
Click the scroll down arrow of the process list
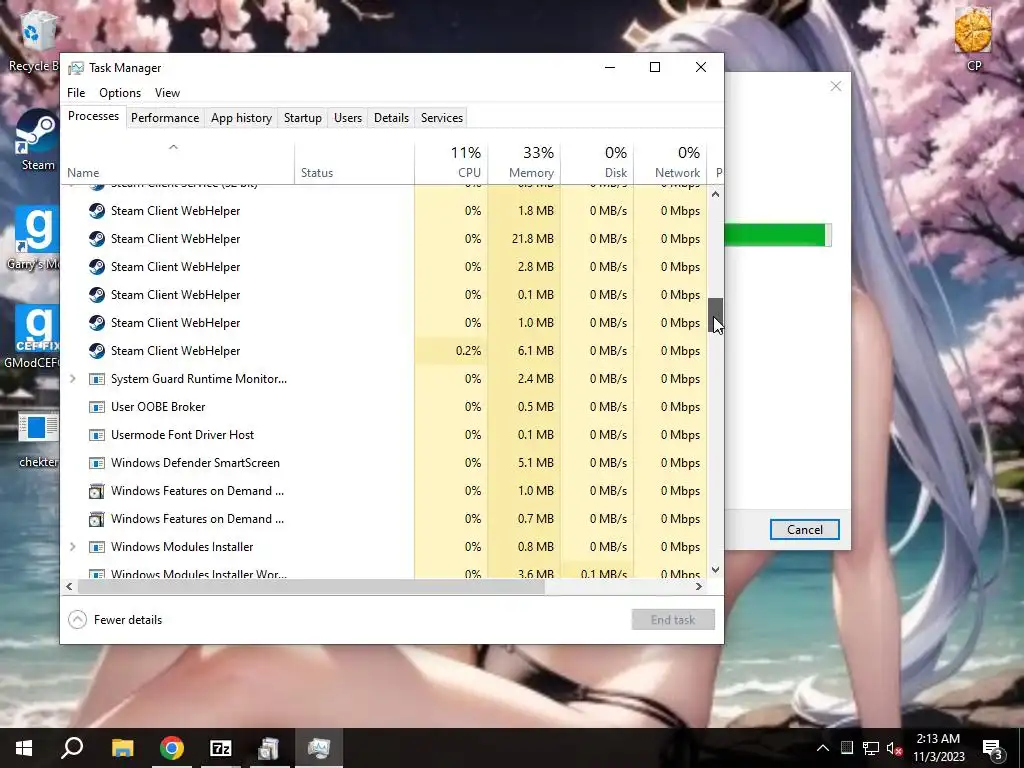pos(715,569)
